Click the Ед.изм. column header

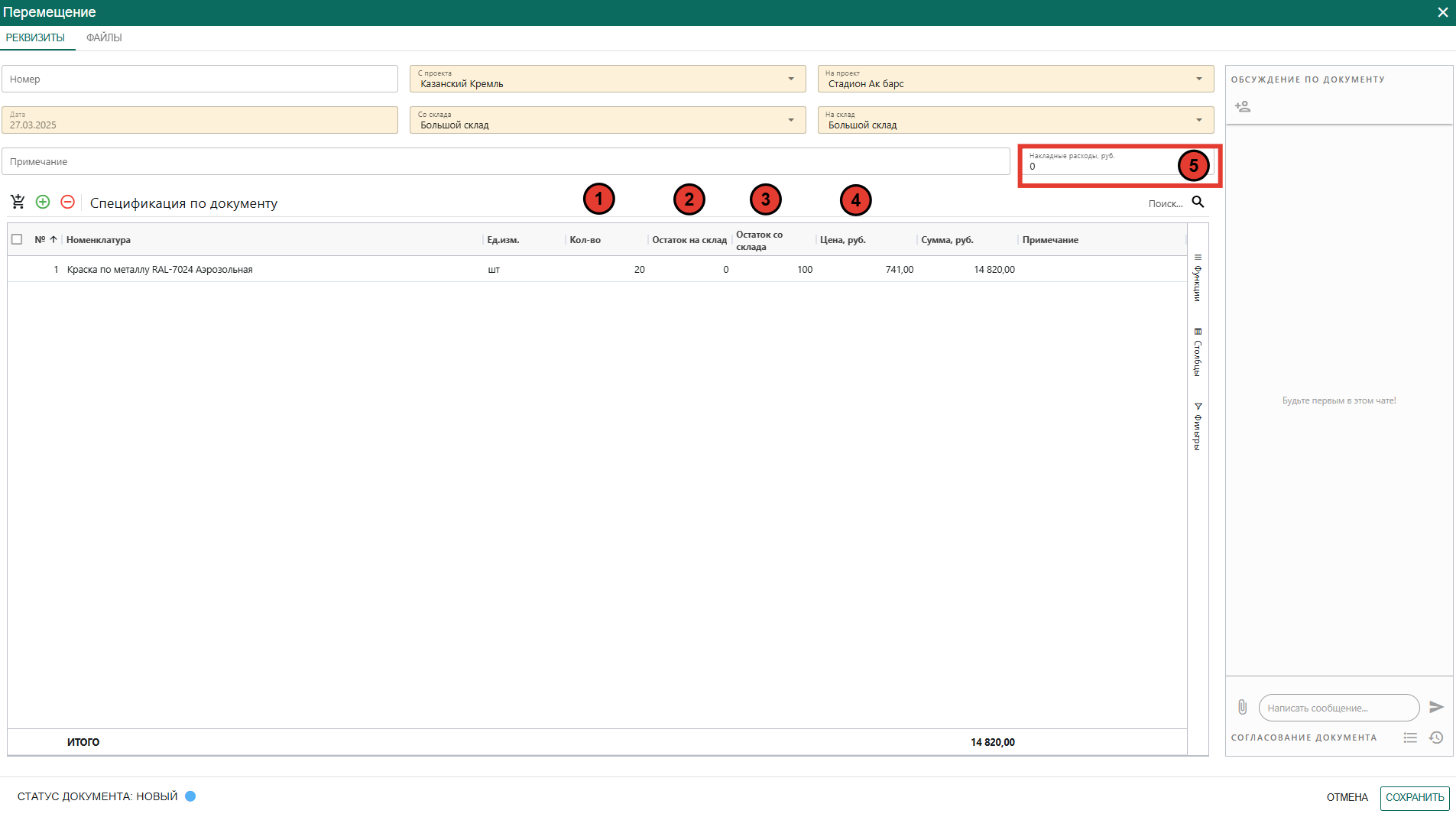503,240
